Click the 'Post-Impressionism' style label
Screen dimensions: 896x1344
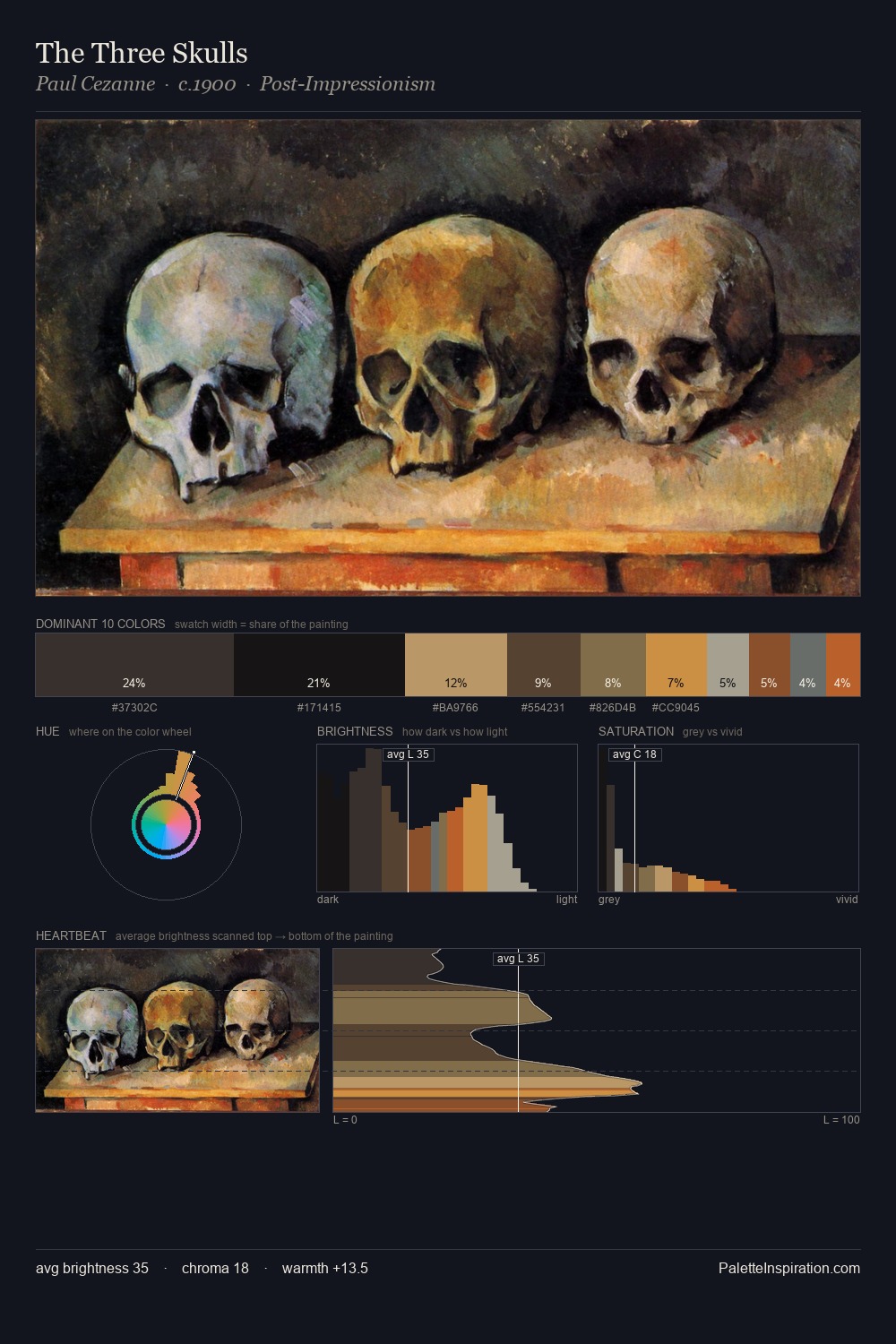point(348,84)
